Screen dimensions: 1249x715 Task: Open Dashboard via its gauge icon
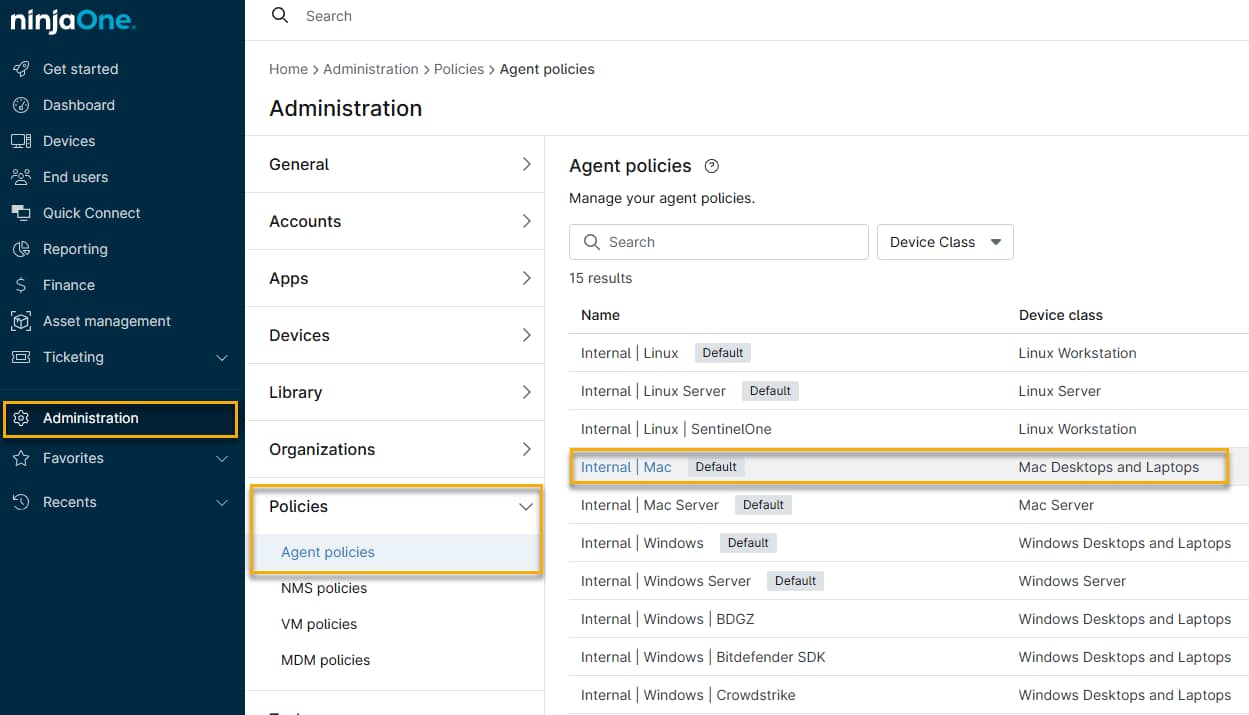point(21,105)
